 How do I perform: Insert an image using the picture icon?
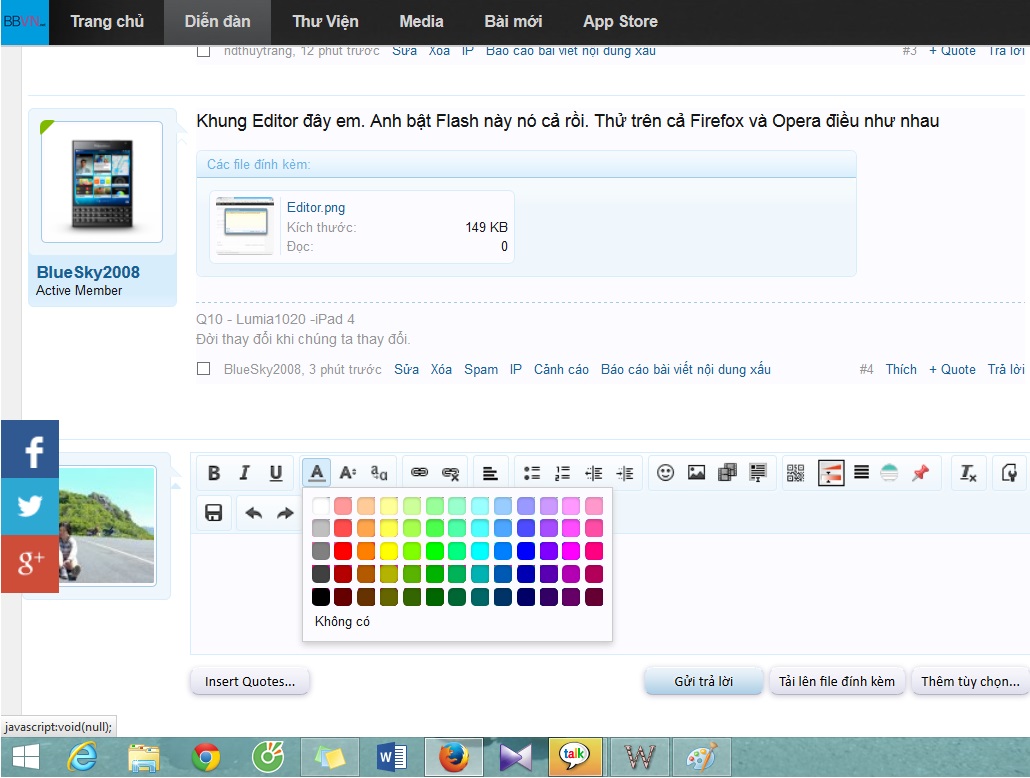click(696, 473)
